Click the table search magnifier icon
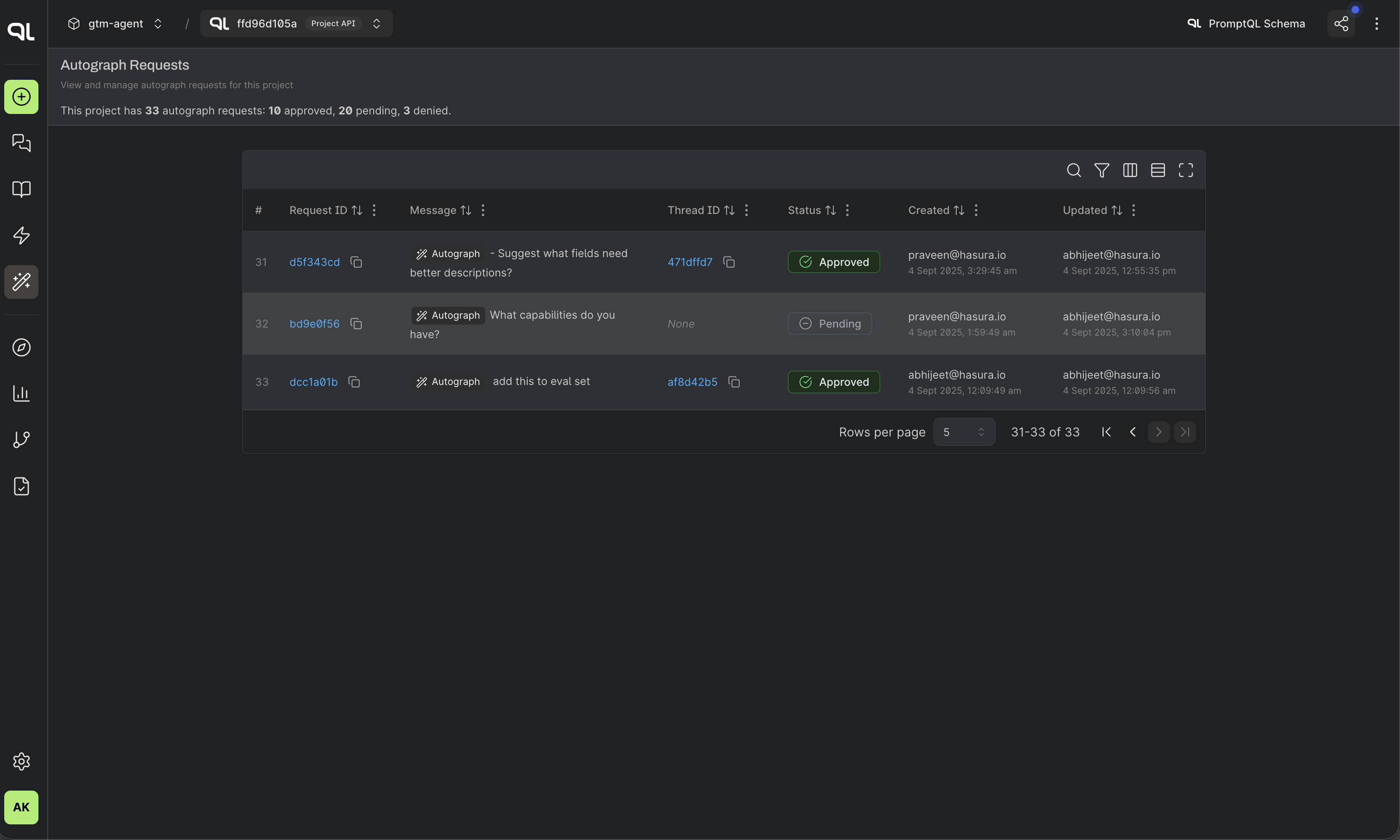 1073,171
